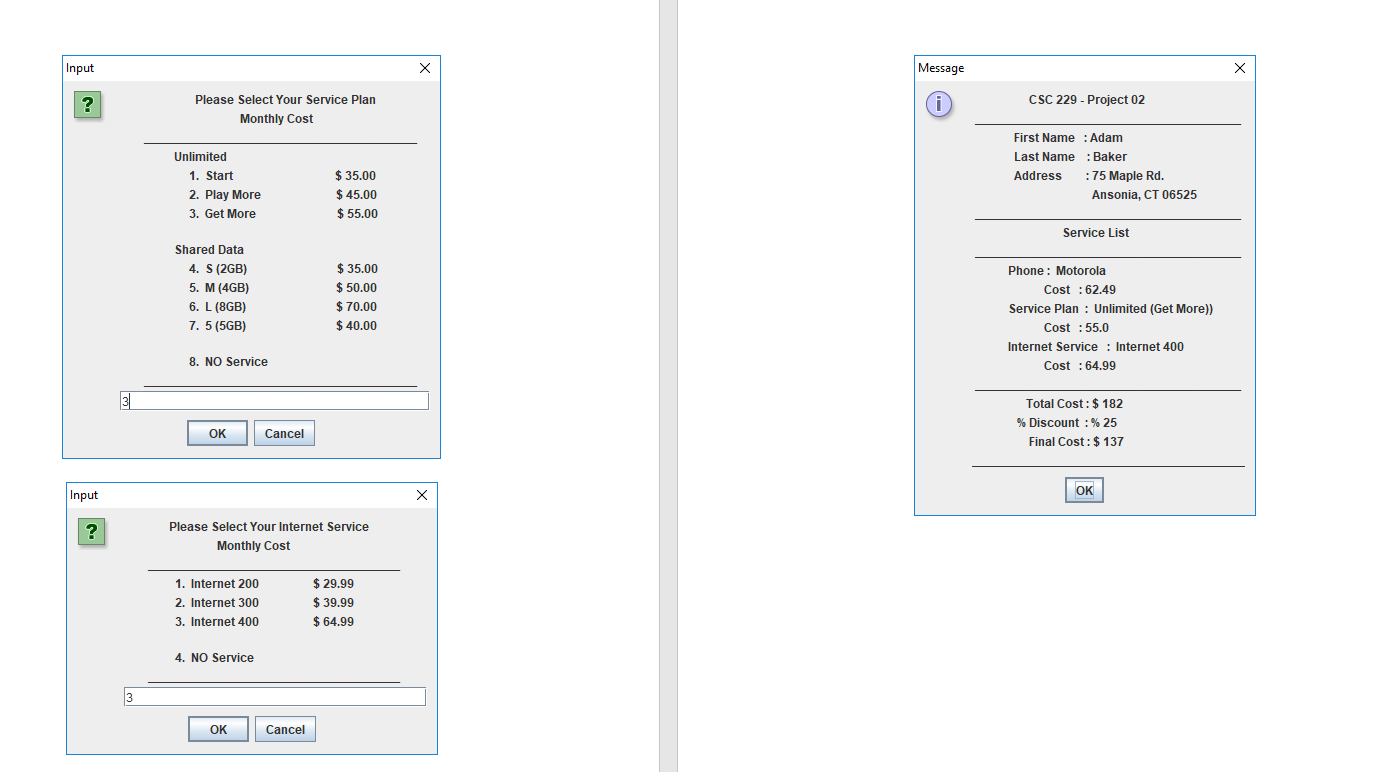Click the '$ 70.00' price text
The image size is (1384, 772).
tap(356, 307)
